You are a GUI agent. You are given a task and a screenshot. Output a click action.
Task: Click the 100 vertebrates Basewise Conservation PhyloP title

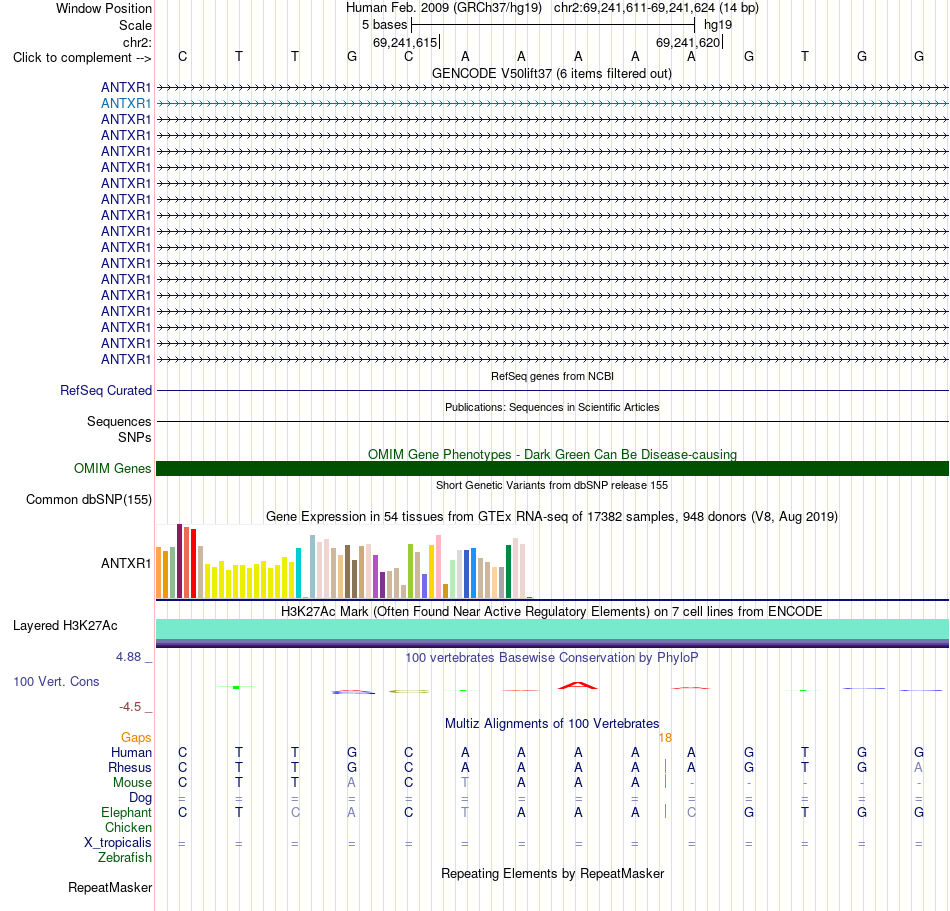coord(552,657)
